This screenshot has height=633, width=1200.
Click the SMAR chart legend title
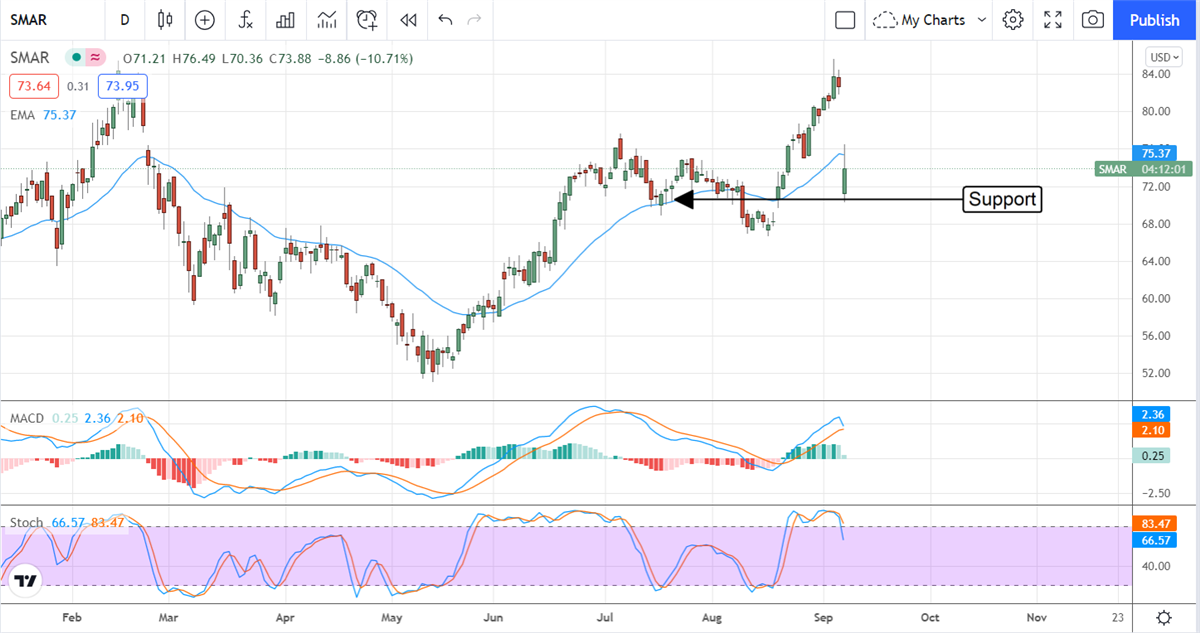coord(31,58)
